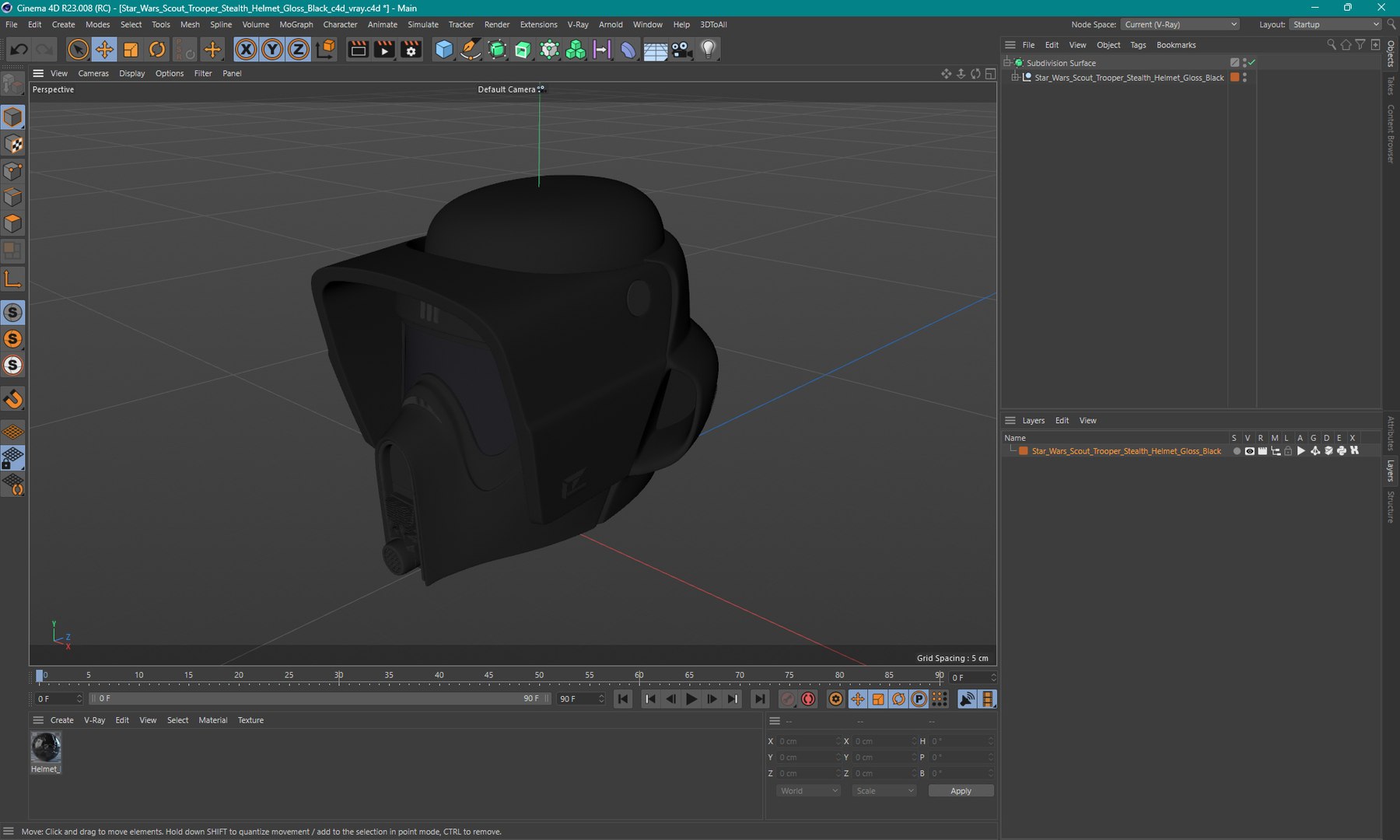The width and height of the screenshot is (1400, 840).
Task: Click Make Editable in left toolbar
Action: point(13,82)
